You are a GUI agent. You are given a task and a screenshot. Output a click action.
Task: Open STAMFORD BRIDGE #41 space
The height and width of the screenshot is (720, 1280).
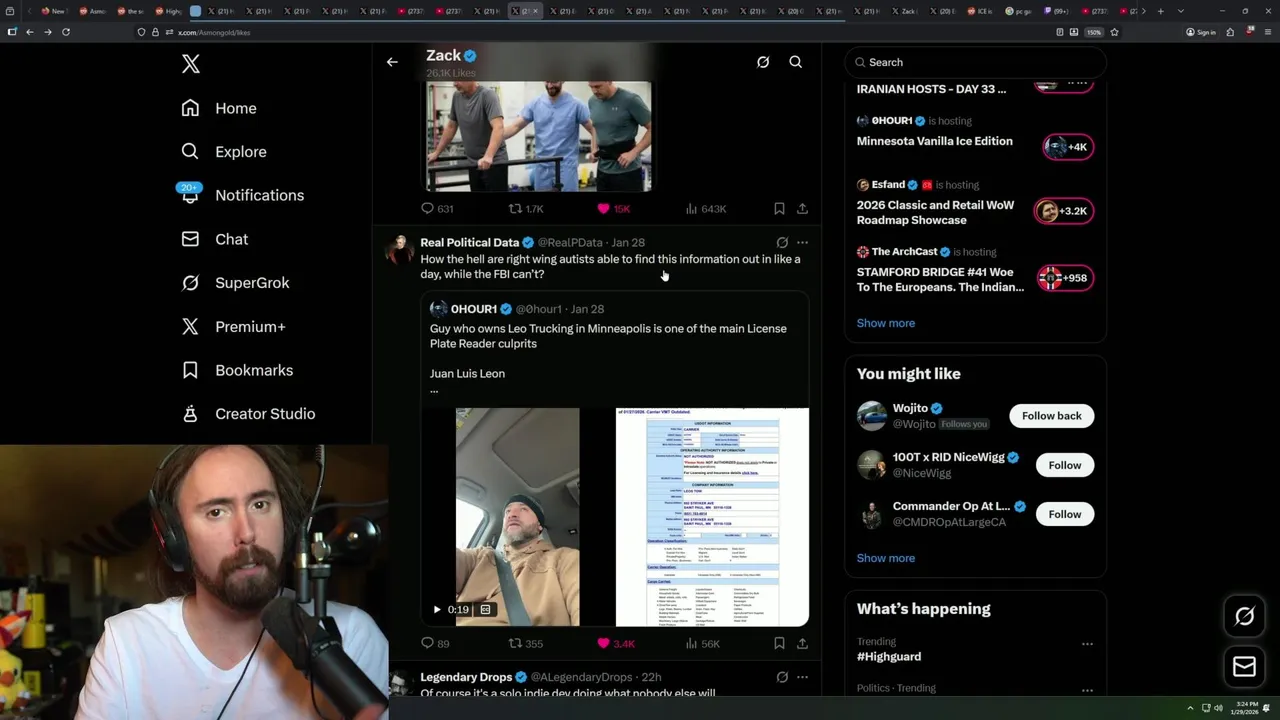(x=940, y=279)
